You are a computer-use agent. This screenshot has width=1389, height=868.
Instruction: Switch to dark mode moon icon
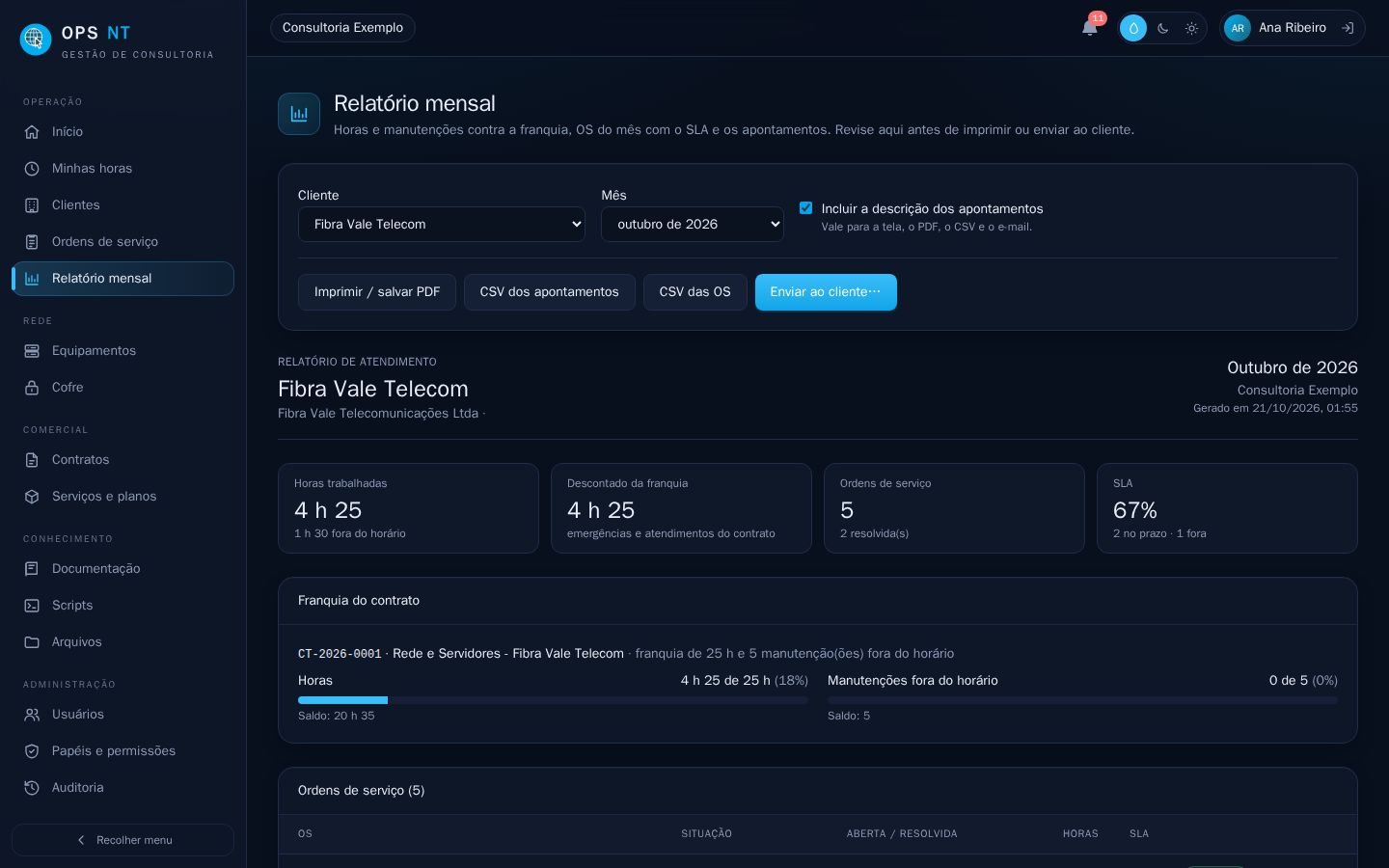click(x=1163, y=28)
